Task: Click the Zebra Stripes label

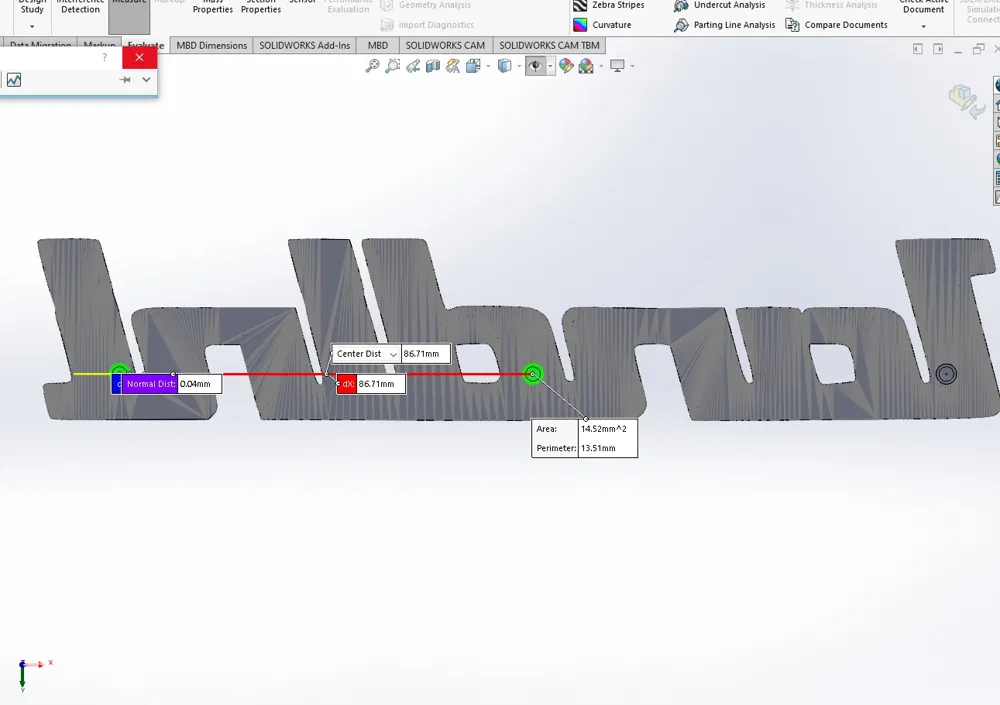Action: 618,5
